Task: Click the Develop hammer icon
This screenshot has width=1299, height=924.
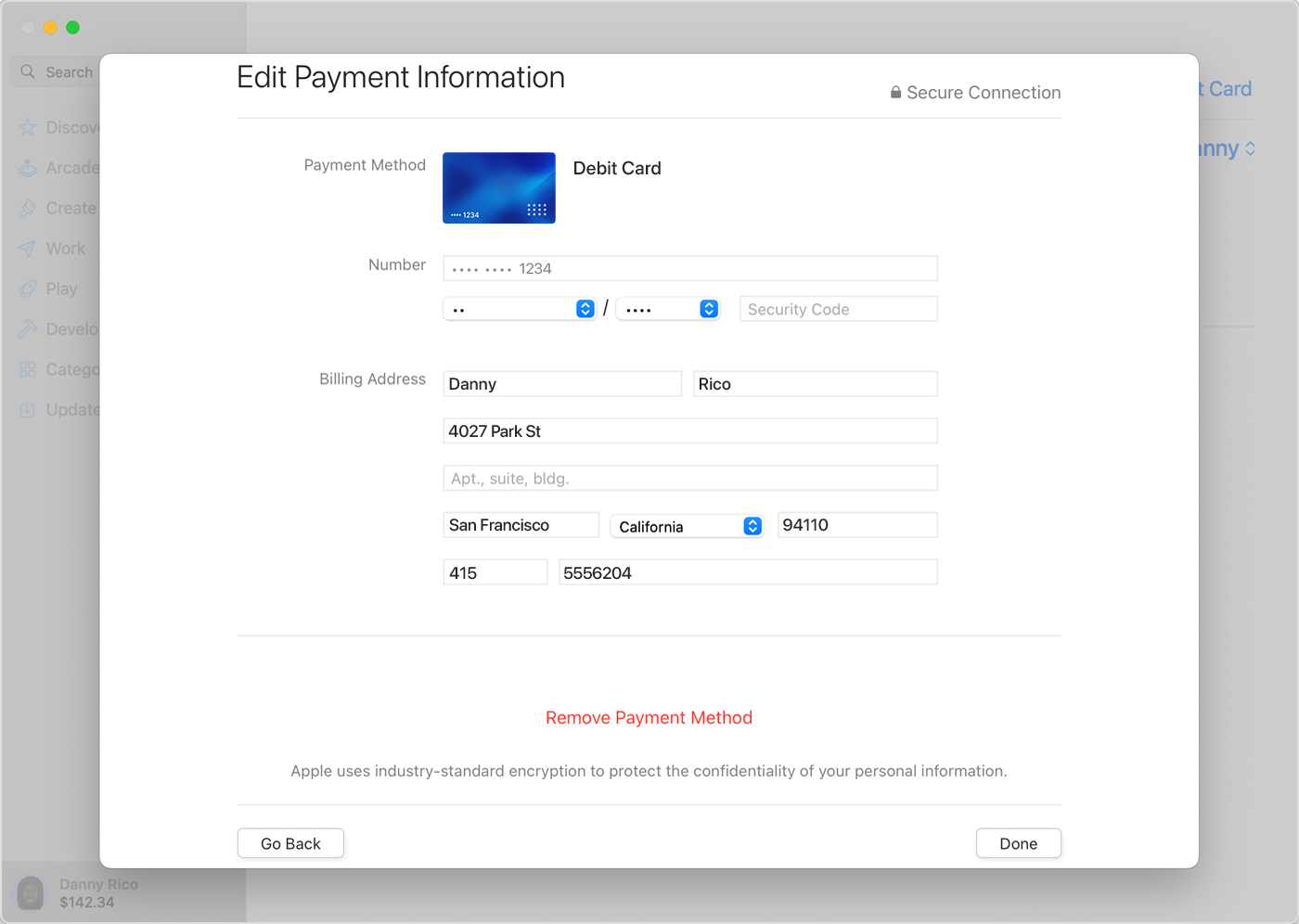Action: point(27,328)
